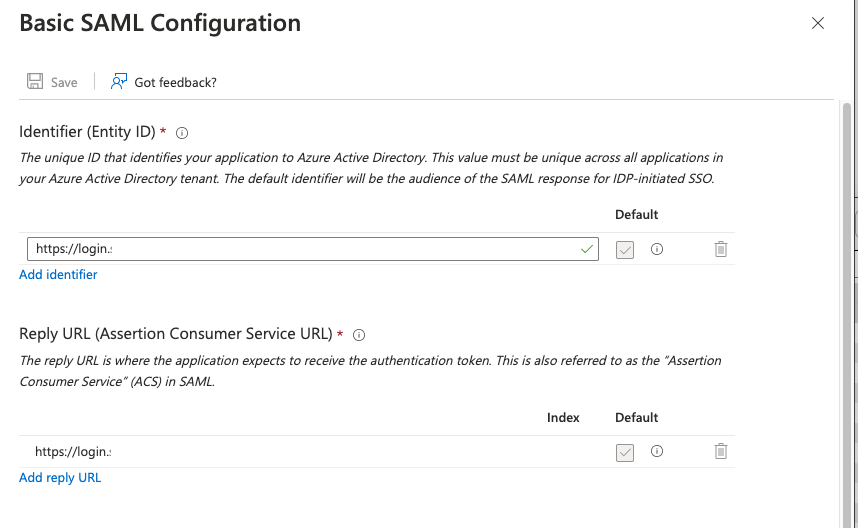Toggle the Default checkbox for the identifier
858x528 pixels.
tap(625, 249)
